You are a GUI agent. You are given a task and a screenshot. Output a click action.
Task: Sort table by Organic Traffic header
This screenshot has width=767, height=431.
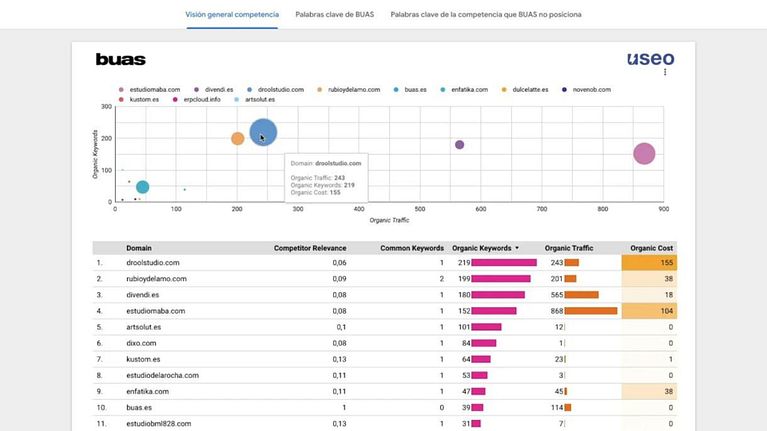571,248
